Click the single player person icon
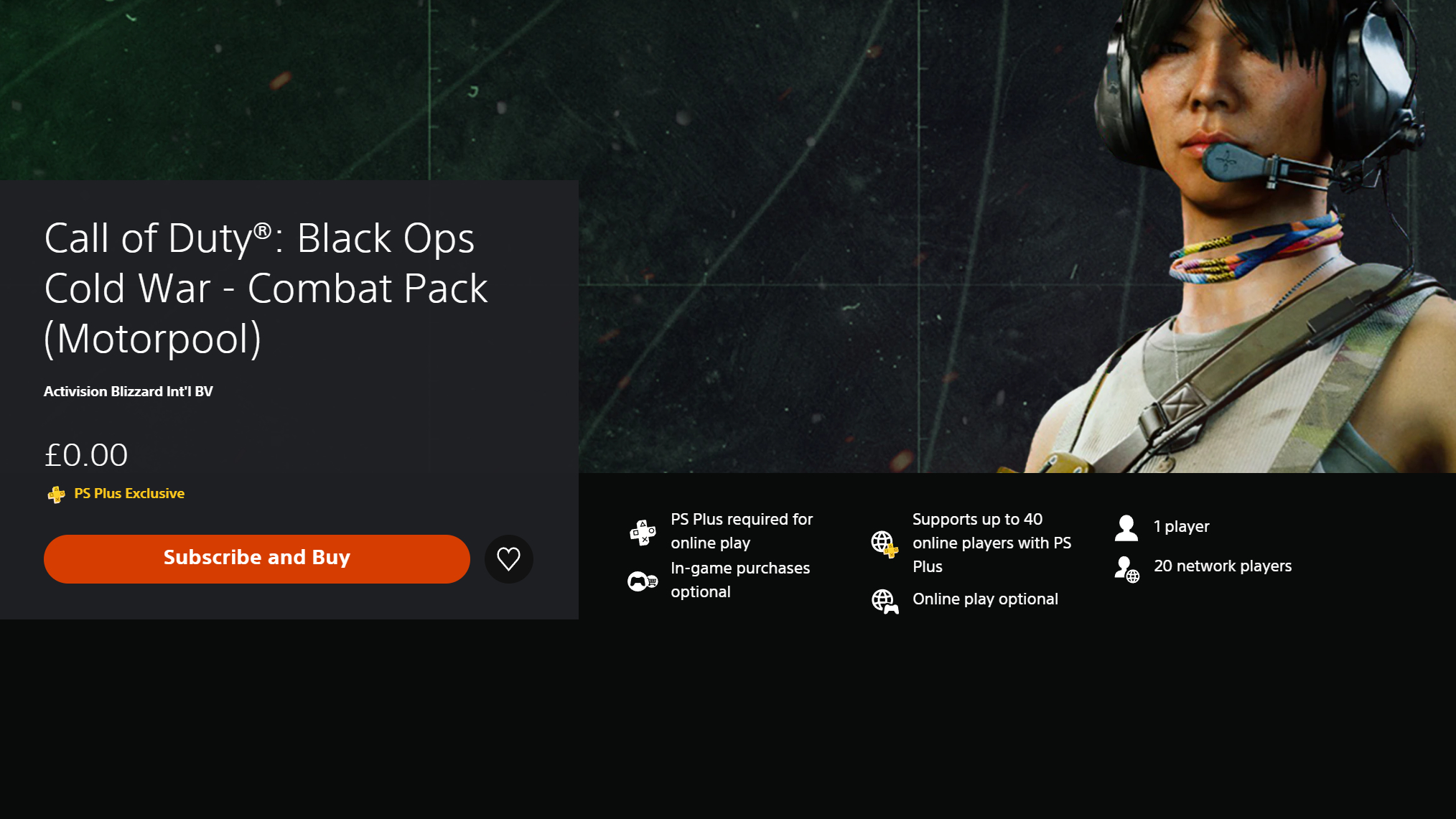The height and width of the screenshot is (819, 1456). pos(1126,528)
